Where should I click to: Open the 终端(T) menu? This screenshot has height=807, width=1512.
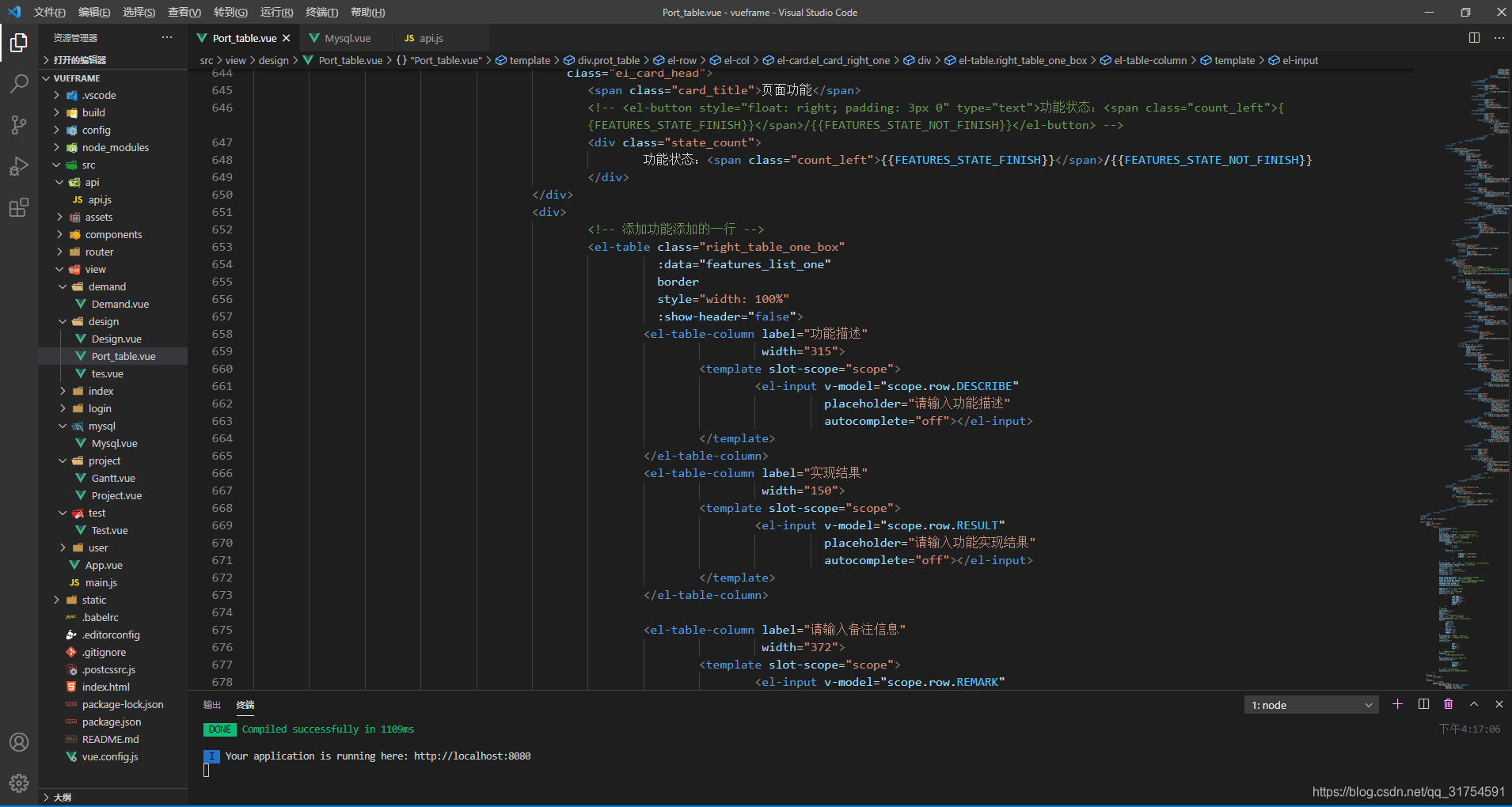click(x=321, y=12)
